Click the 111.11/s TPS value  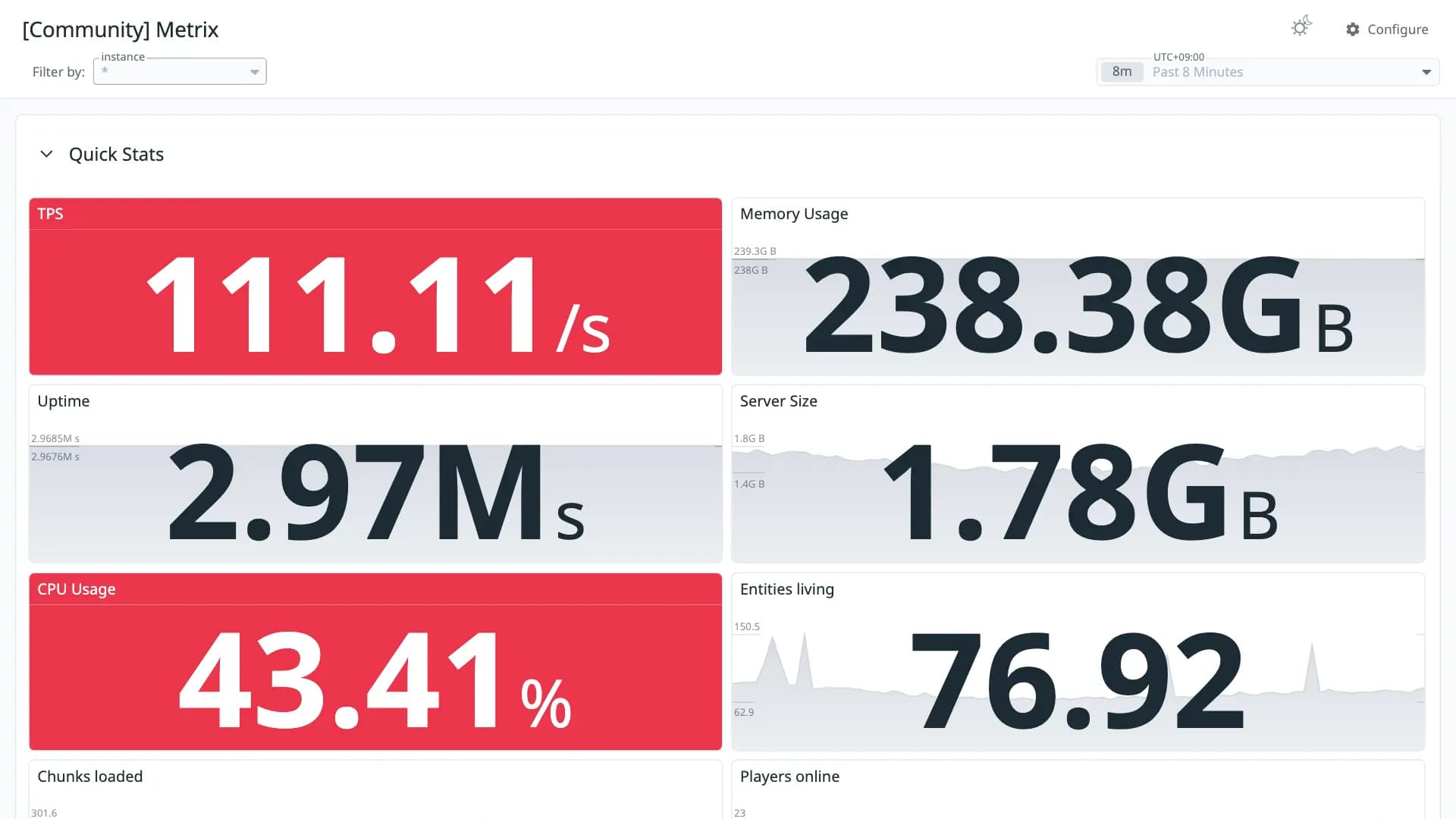[x=378, y=305]
